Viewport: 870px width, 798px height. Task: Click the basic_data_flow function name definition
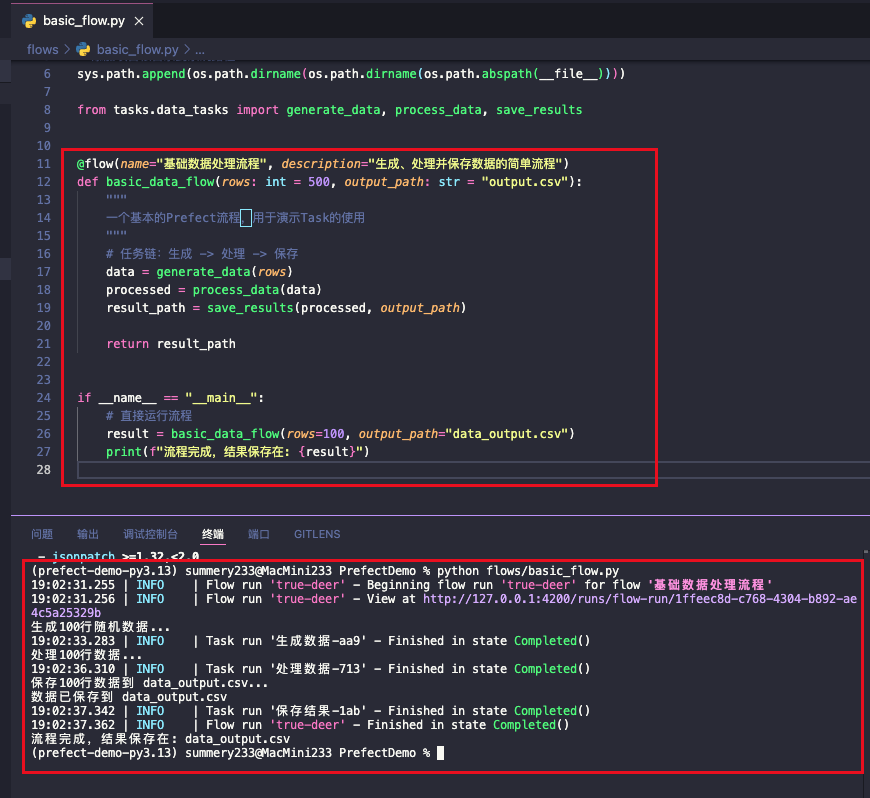pyautogui.click(x=160, y=182)
